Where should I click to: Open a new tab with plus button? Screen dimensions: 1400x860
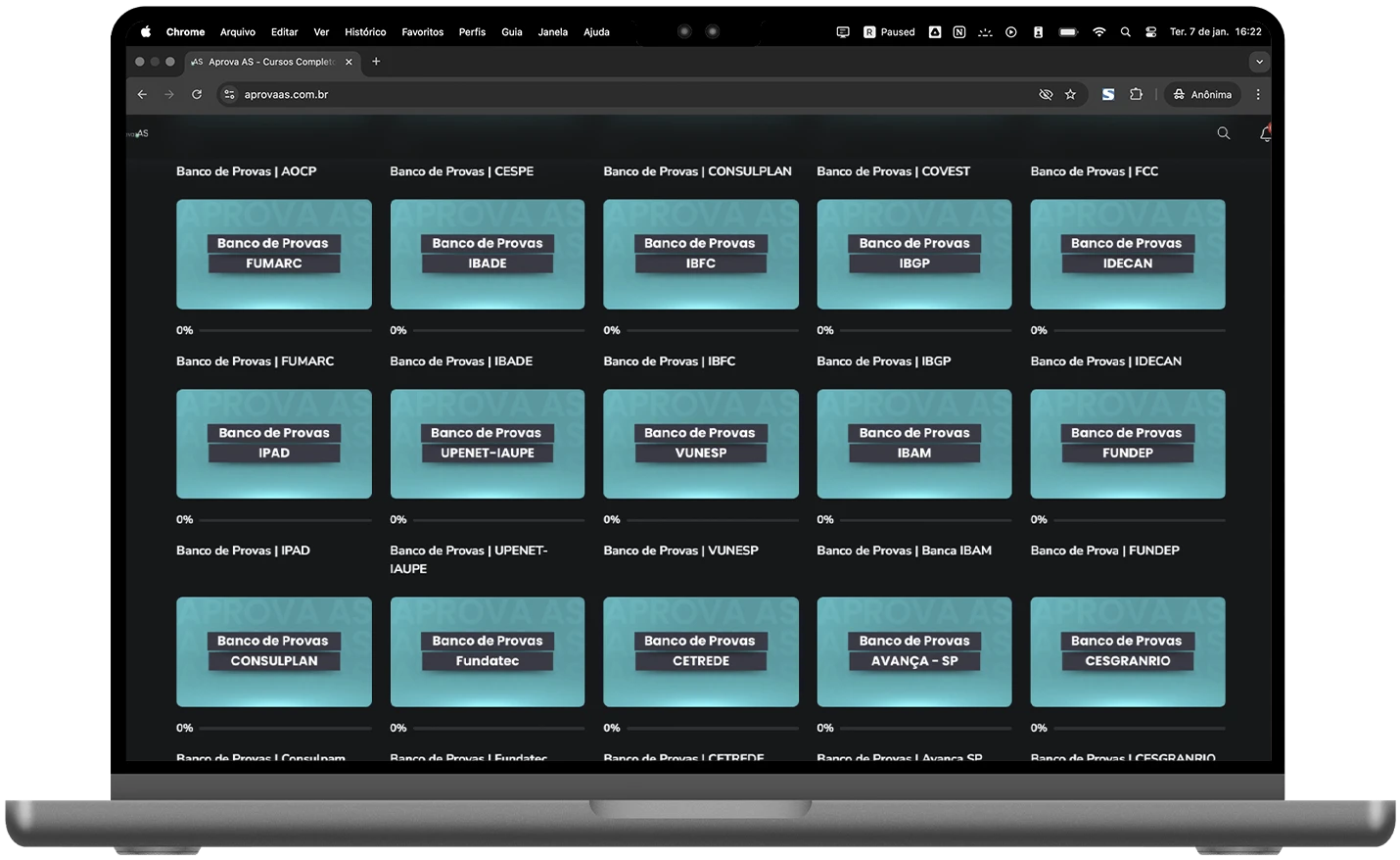[x=376, y=62]
